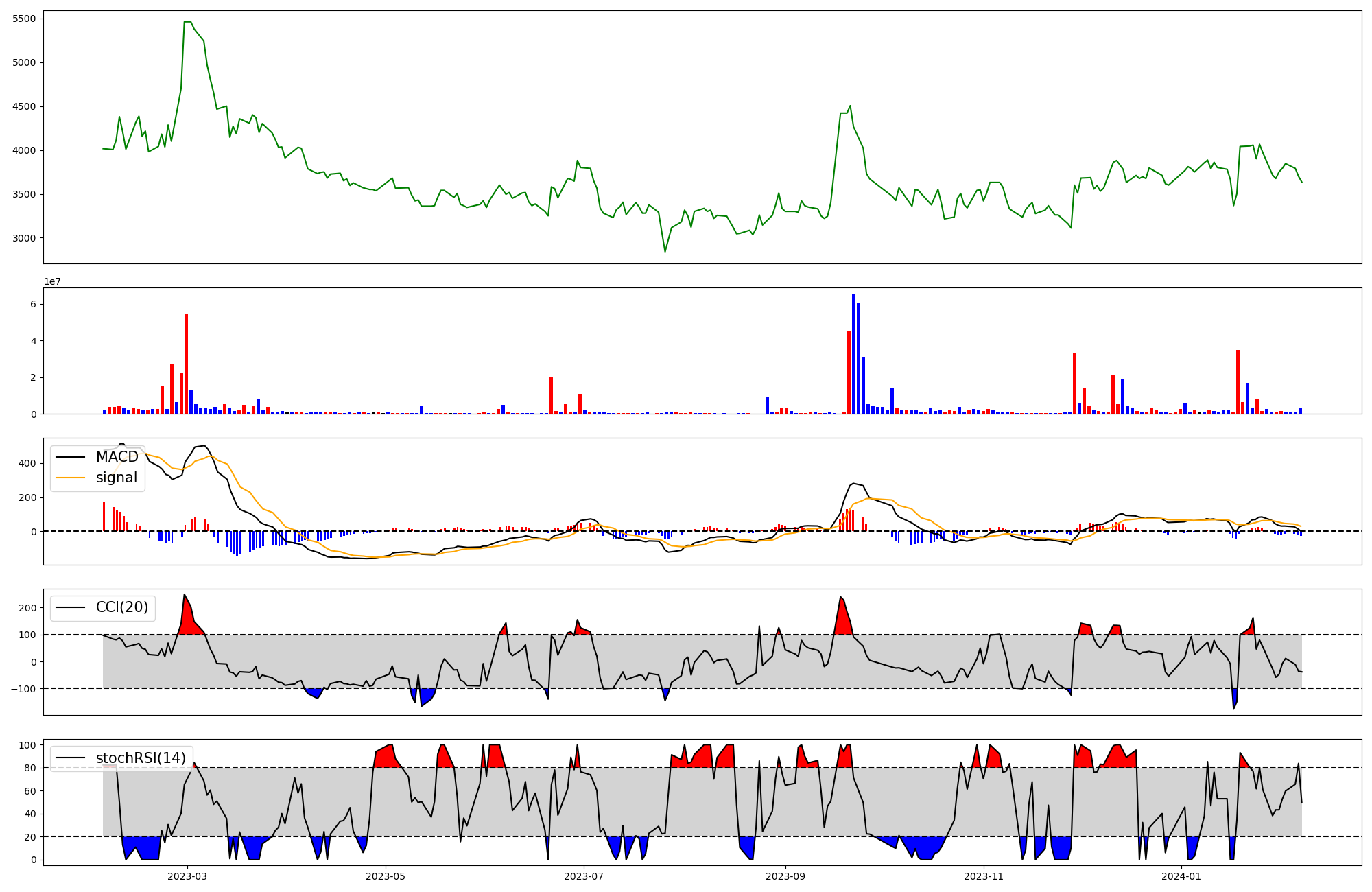1372x892 pixels.
Task: Click the tallest red volume bar near 2023-03
Action: point(186,364)
